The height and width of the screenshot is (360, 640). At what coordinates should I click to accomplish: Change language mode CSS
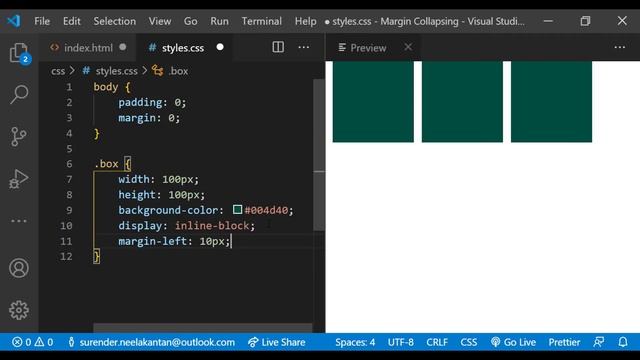(x=469, y=342)
